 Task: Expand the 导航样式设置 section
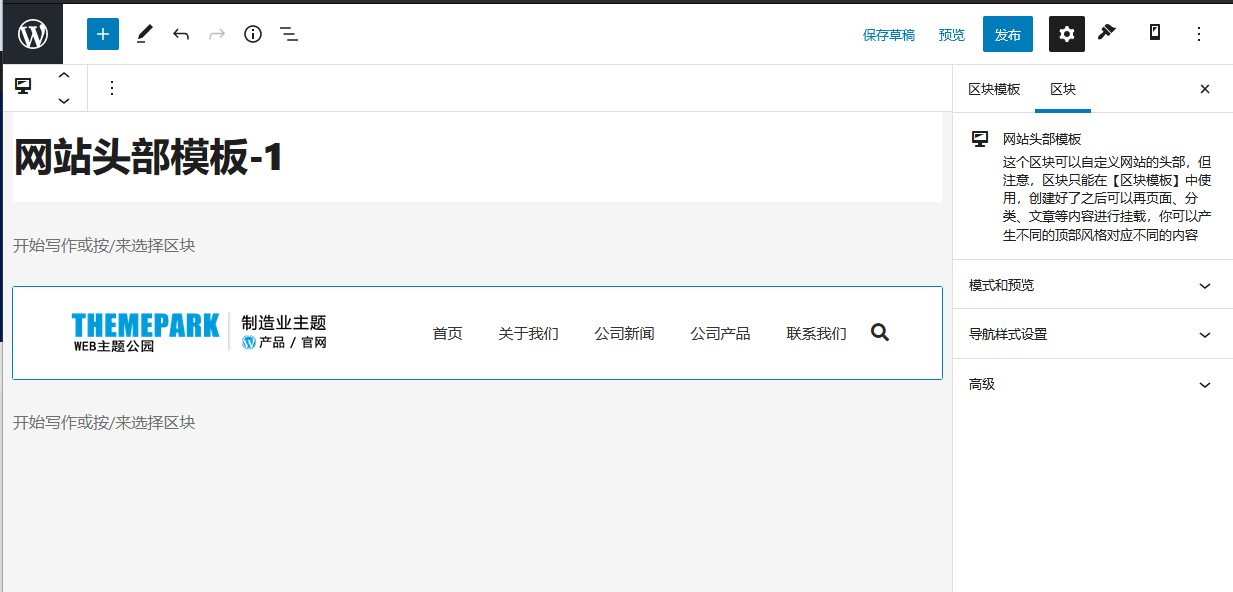click(x=1091, y=334)
